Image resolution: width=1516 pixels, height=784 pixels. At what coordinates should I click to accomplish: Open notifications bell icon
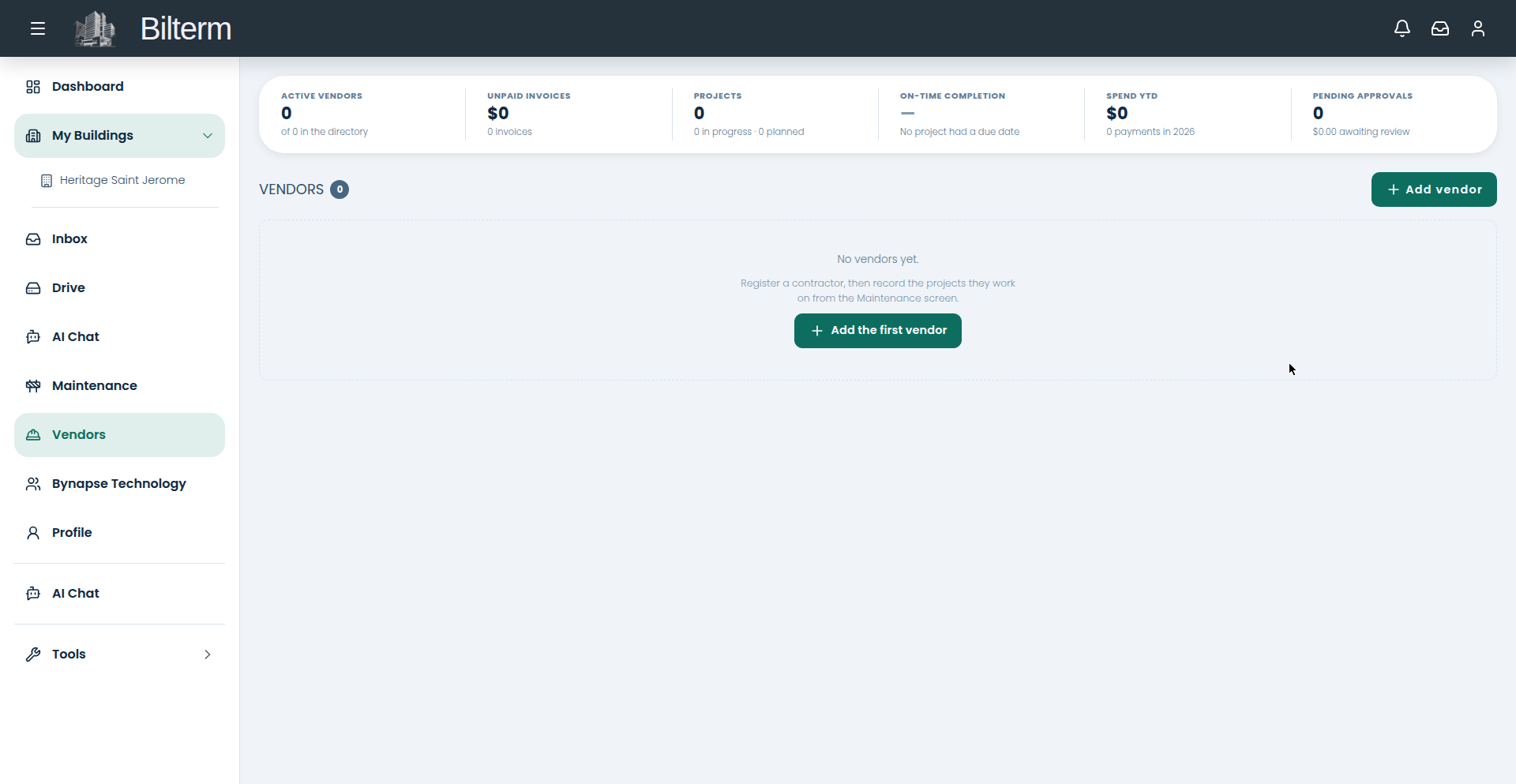(x=1402, y=28)
